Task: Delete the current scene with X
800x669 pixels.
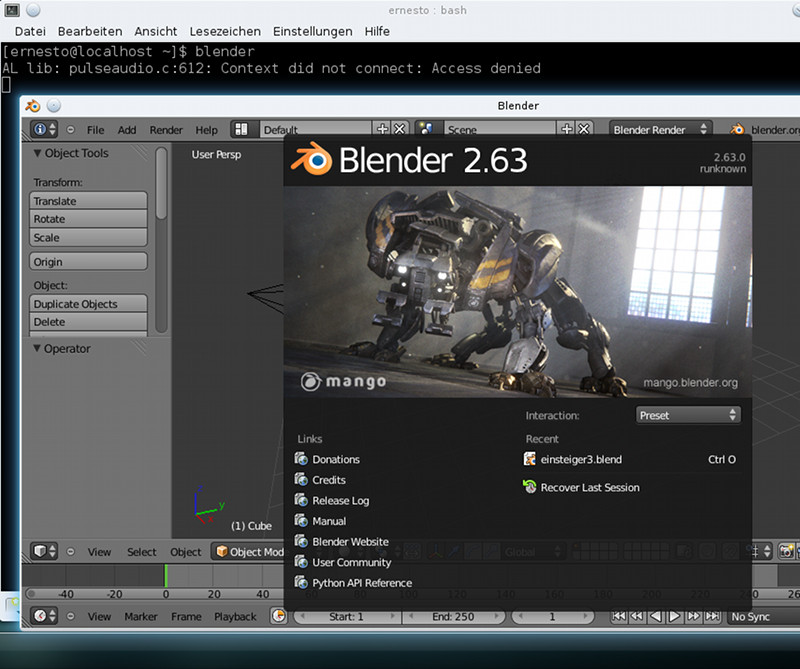Action: coord(584,129)
